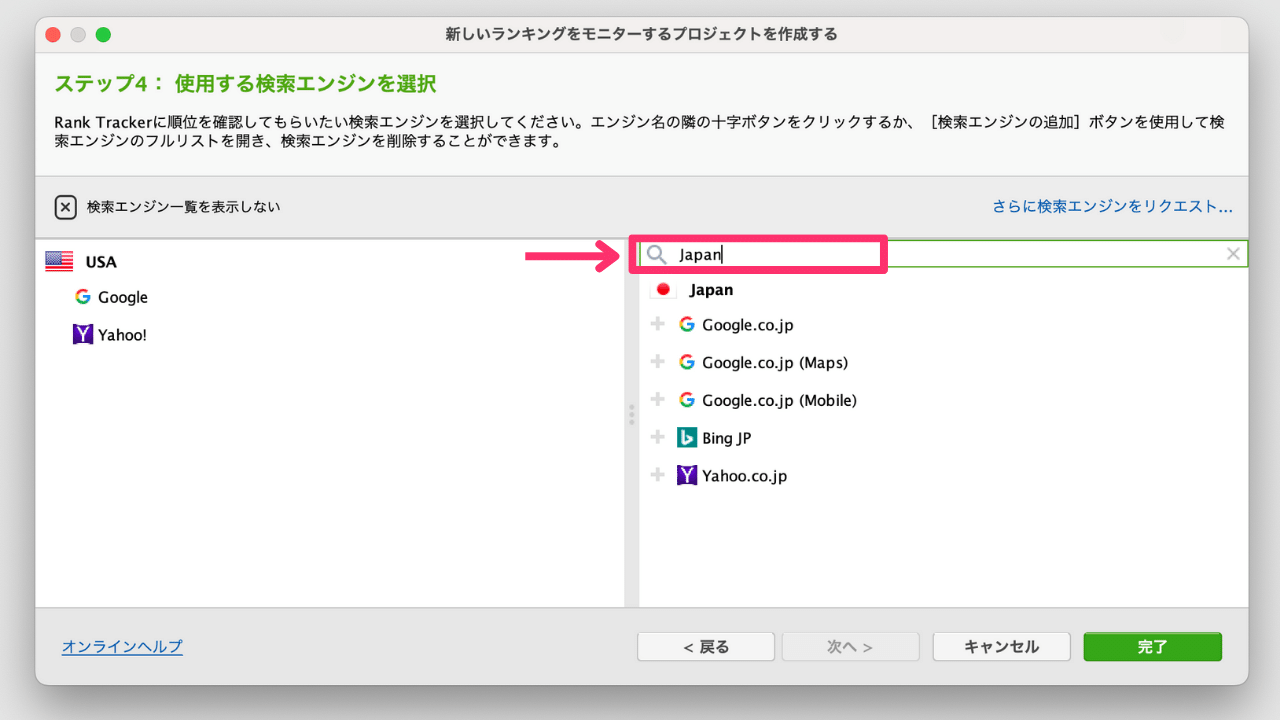Click the yellow minimize window button
The height and width of the screenshot is (720, 1280).
[78, 34]
